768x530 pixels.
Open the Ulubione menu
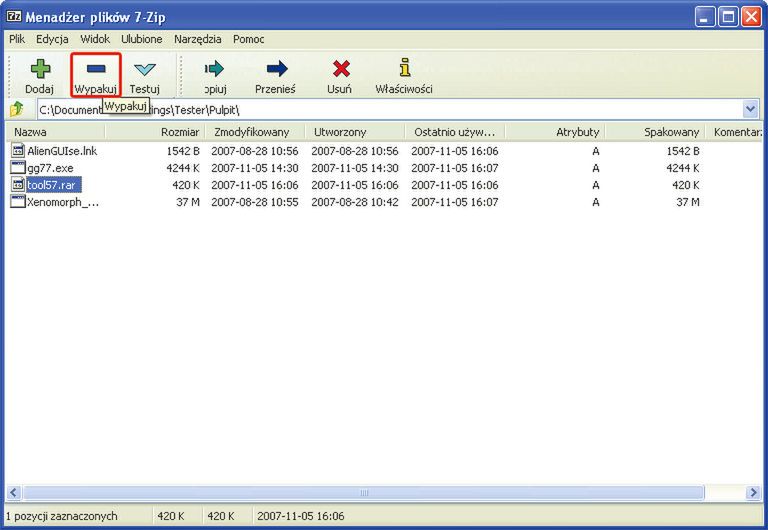point(142,39)
